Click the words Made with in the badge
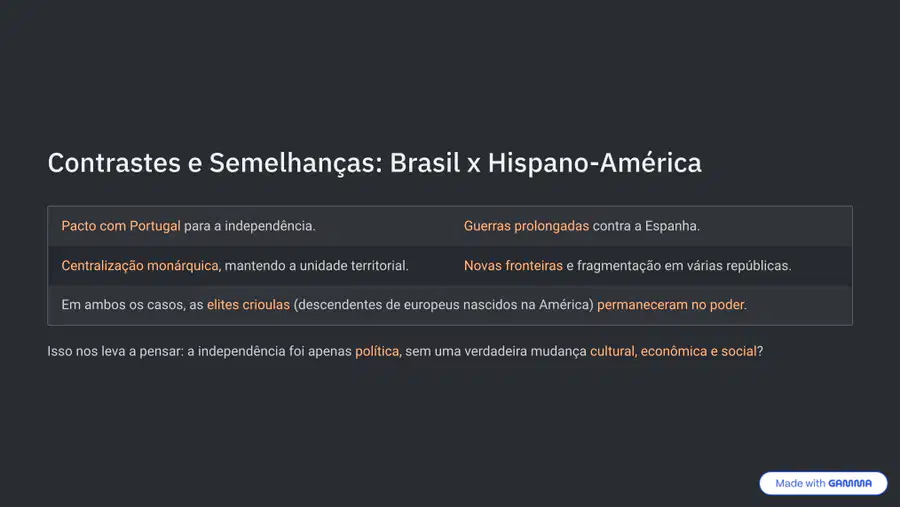This screenshot has height=507, width=900. [x=800, y=483]
